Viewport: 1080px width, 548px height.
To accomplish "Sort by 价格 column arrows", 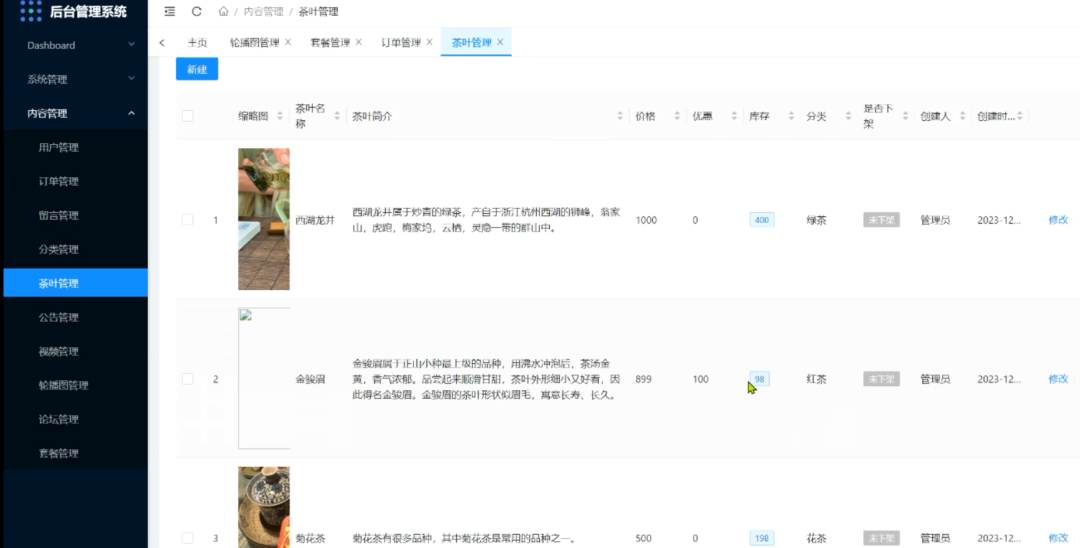I will click(677, 116).
